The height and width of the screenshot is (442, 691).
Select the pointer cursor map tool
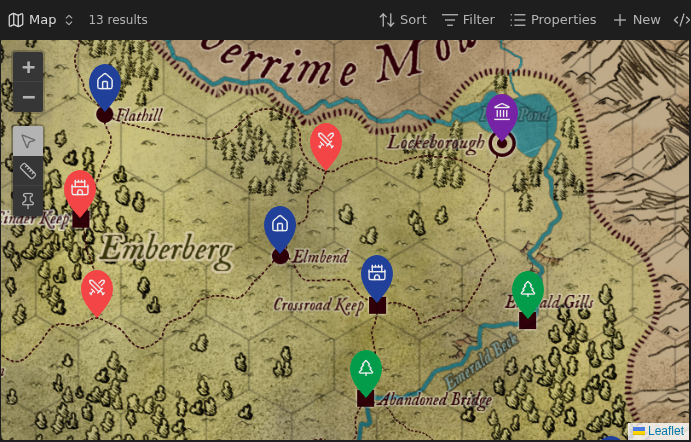[28, 141]
